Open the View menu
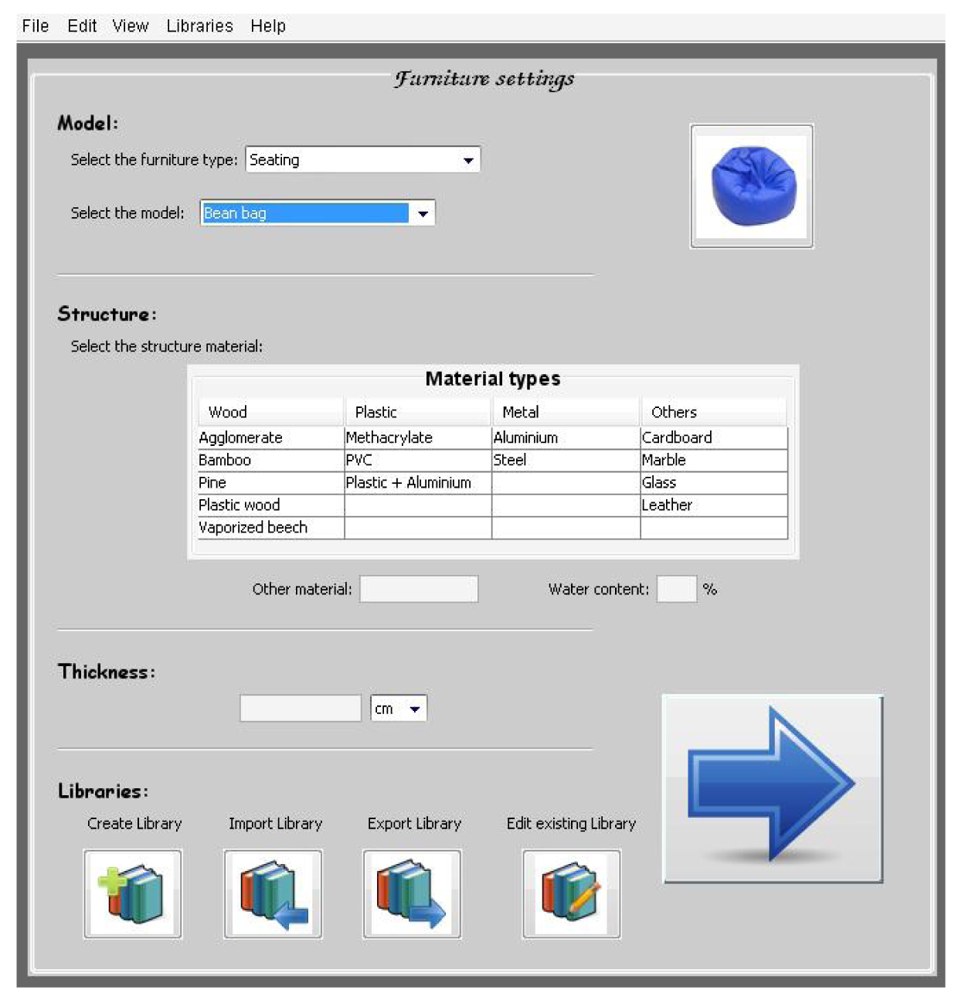The width and height of the screenshot is (955, 1000). coord(130,26)
